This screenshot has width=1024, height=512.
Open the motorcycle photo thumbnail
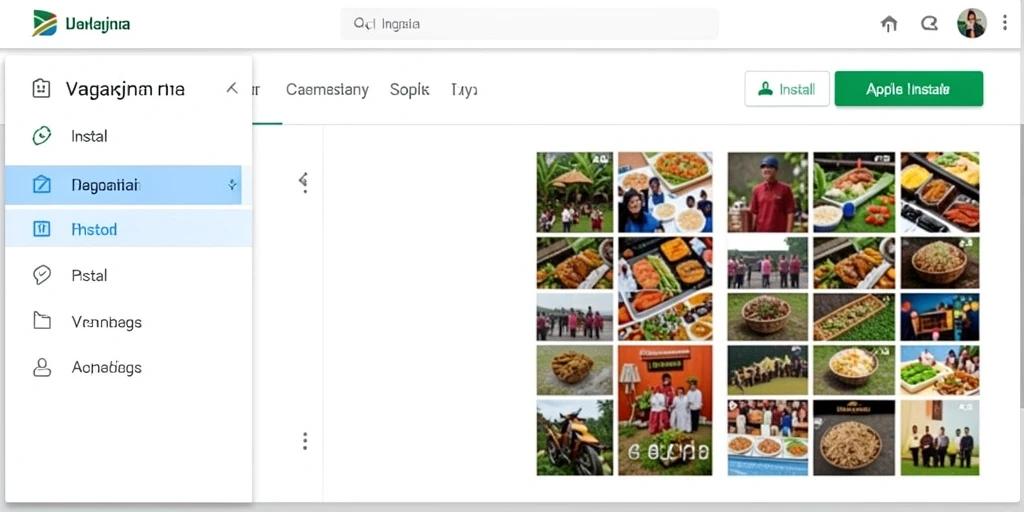pos(575,438)
